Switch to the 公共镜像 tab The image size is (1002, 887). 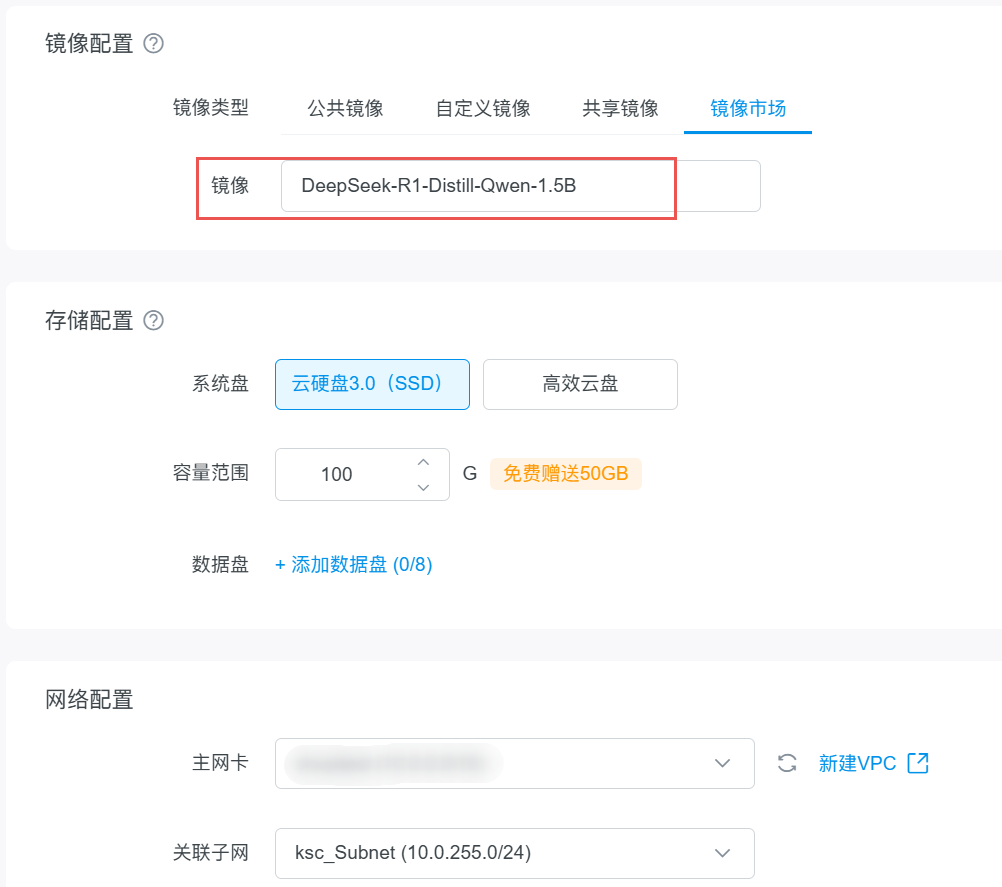click(345, 108)
